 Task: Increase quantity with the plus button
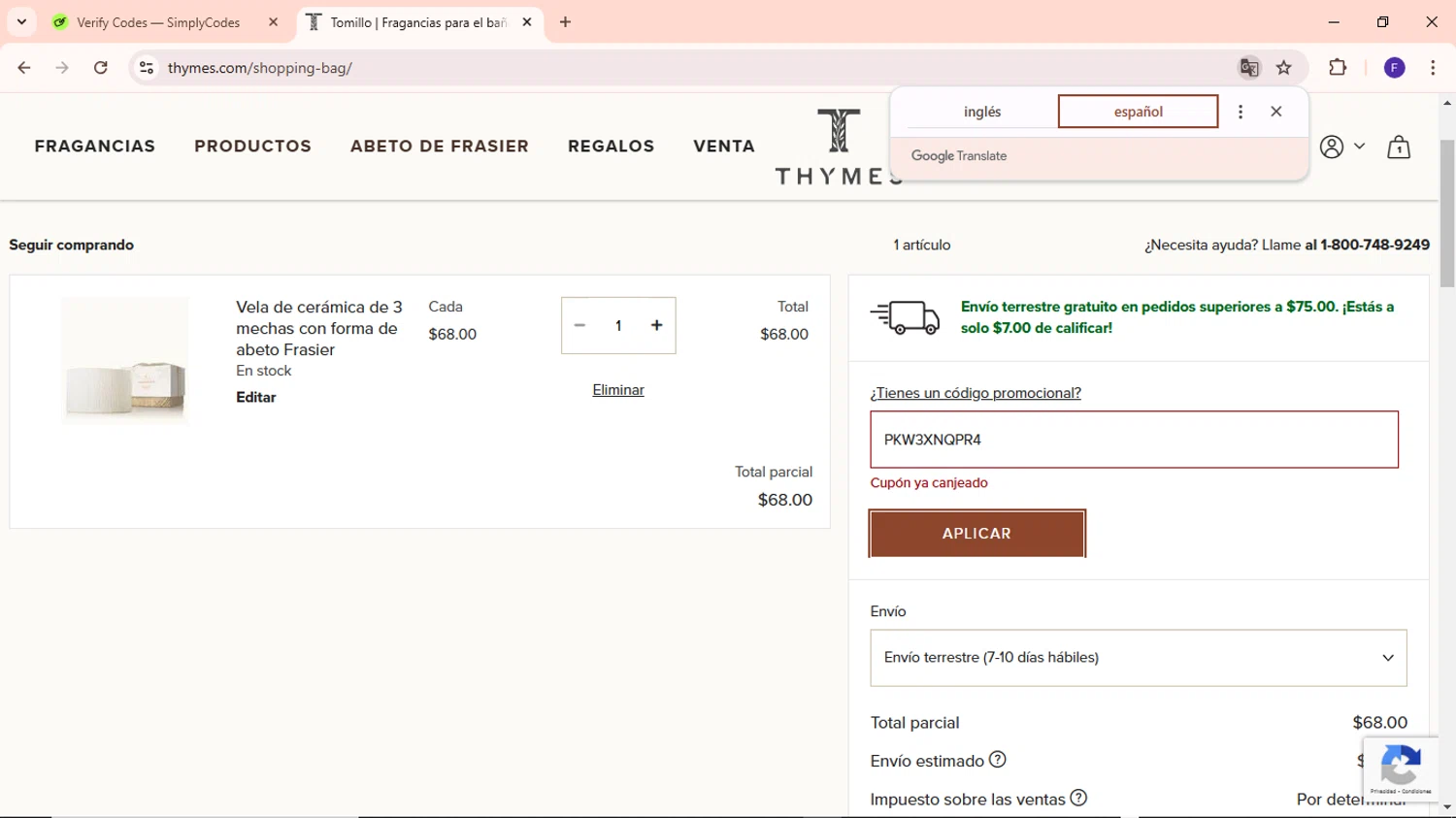pyautogui.click(x=657, y=325)
